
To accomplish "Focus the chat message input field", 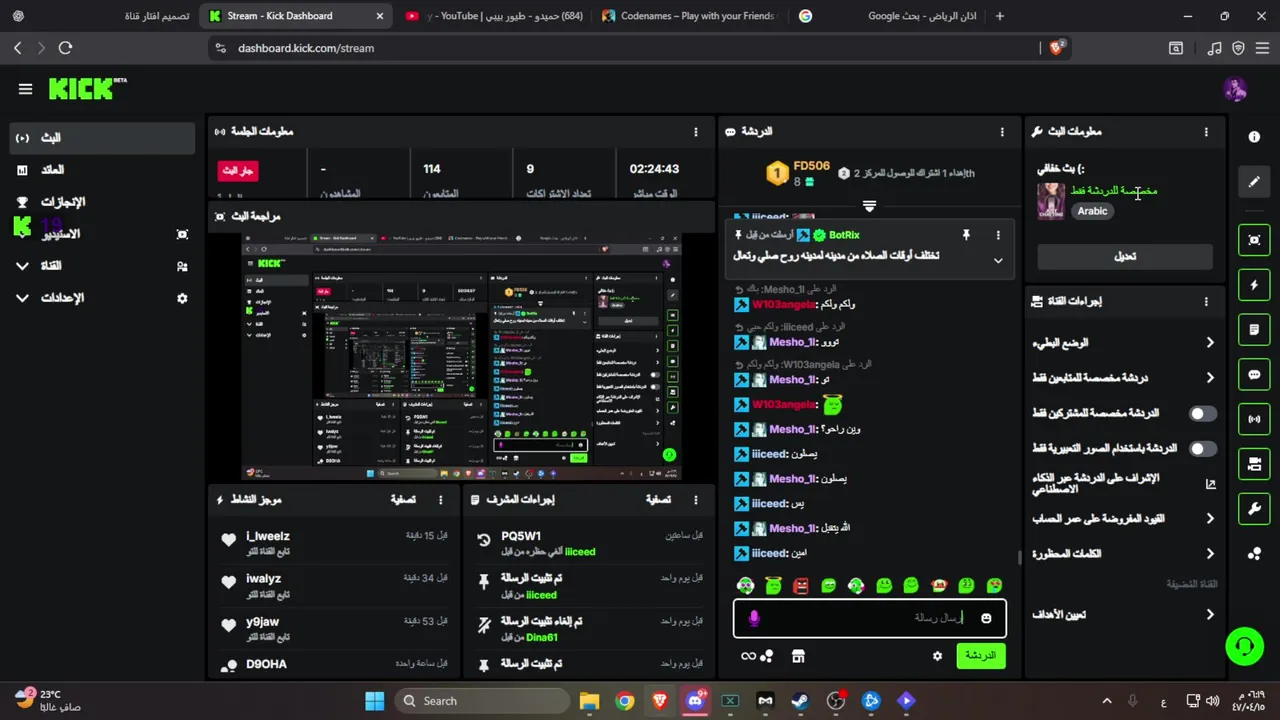I will [x=869, y=618].
